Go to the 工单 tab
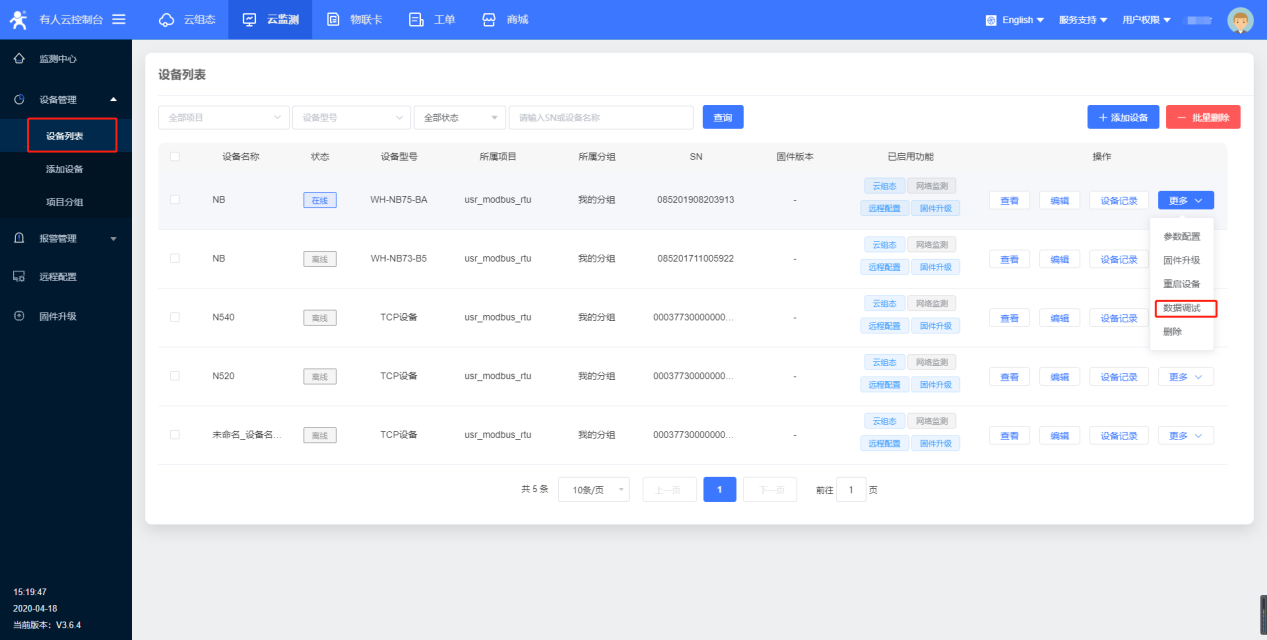Screen dimensions: 1267x640 [432, 19]
